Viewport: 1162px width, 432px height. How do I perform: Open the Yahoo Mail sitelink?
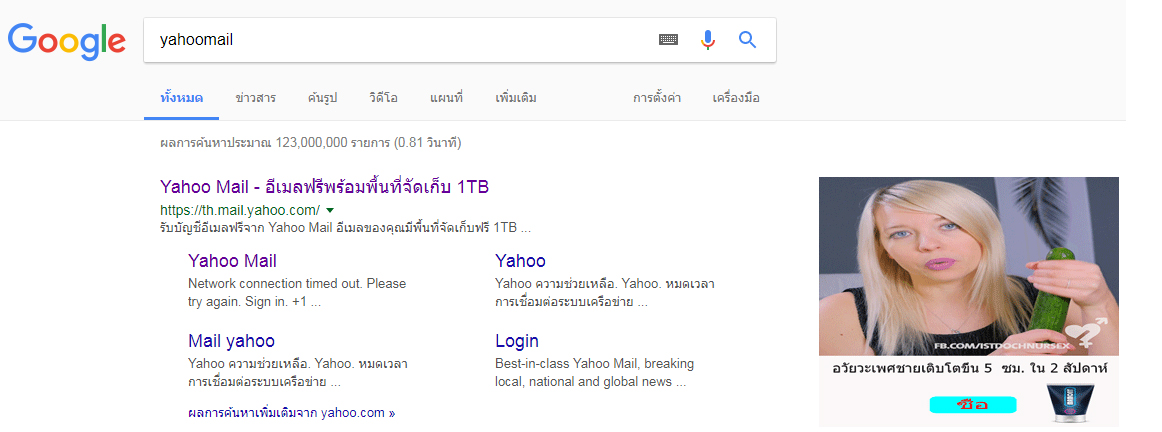pos(233,261)
